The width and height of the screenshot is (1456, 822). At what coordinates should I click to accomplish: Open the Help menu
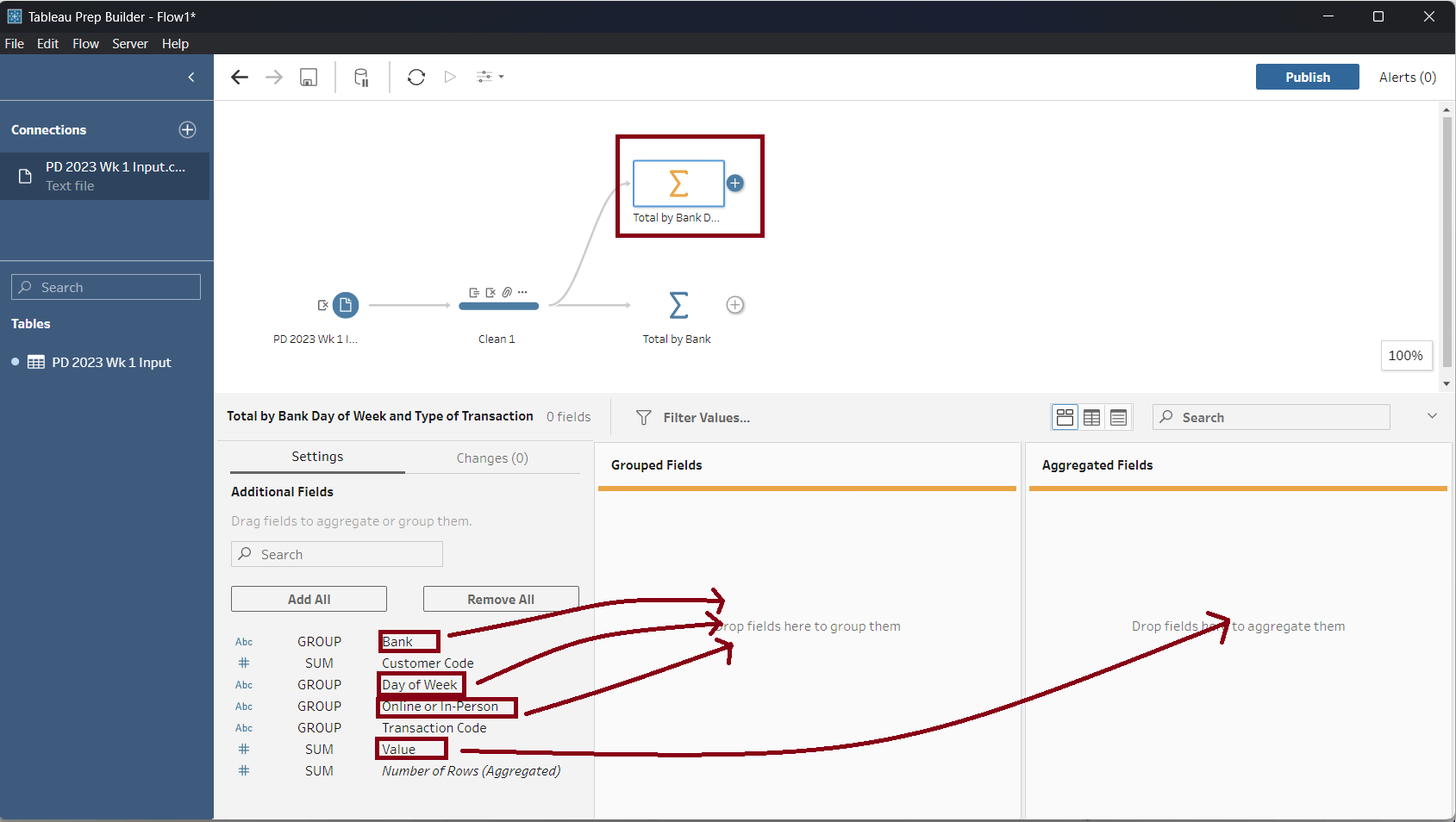click(175, 44)
